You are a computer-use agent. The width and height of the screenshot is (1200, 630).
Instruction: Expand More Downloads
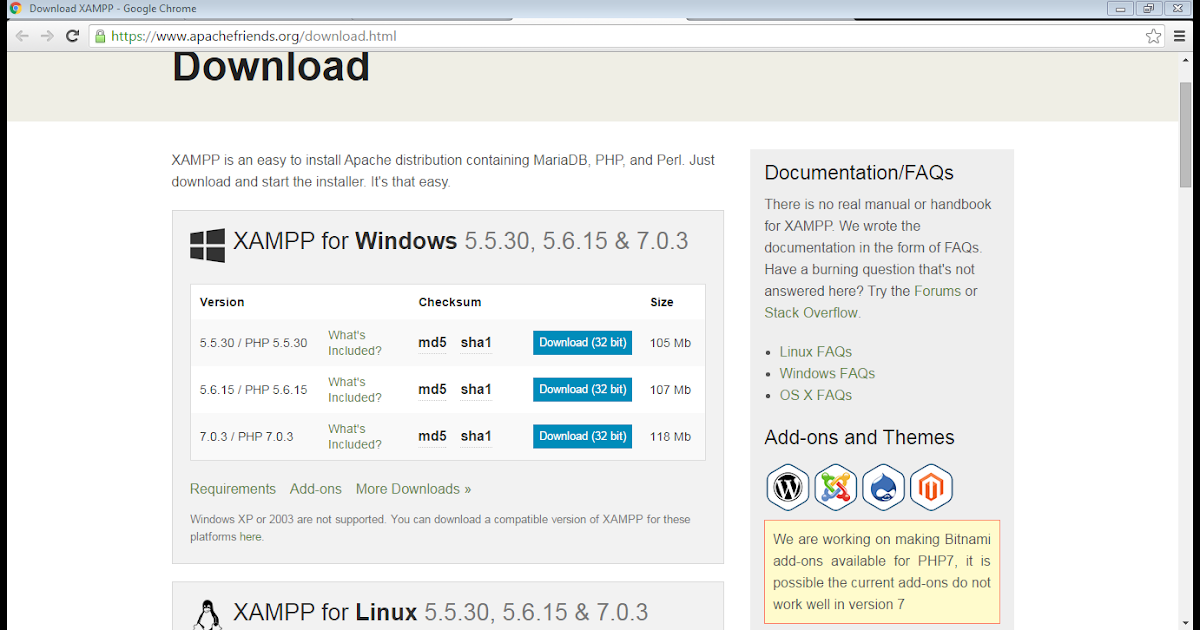click(x=412, y=489)
